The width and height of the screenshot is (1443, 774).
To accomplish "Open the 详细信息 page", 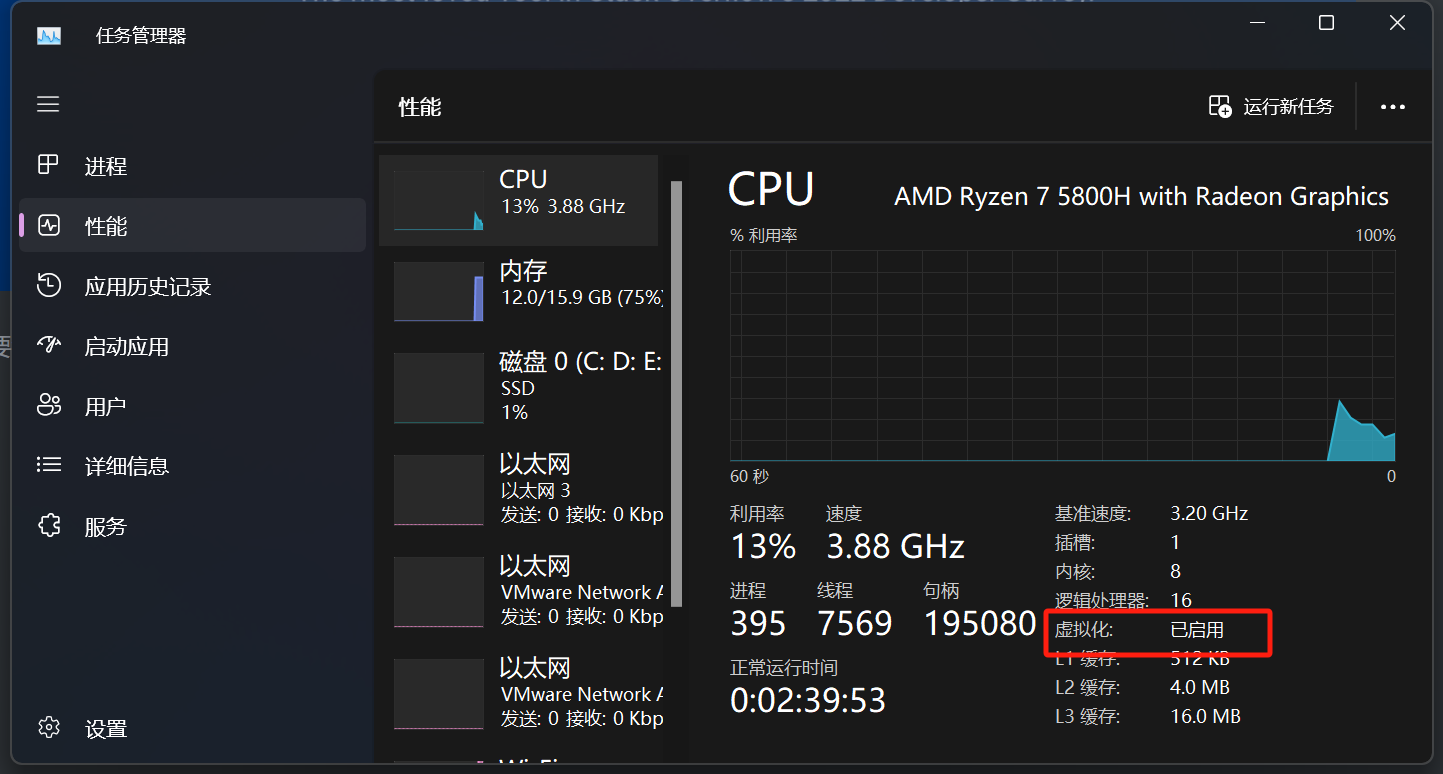I will (x=127, y=466).
